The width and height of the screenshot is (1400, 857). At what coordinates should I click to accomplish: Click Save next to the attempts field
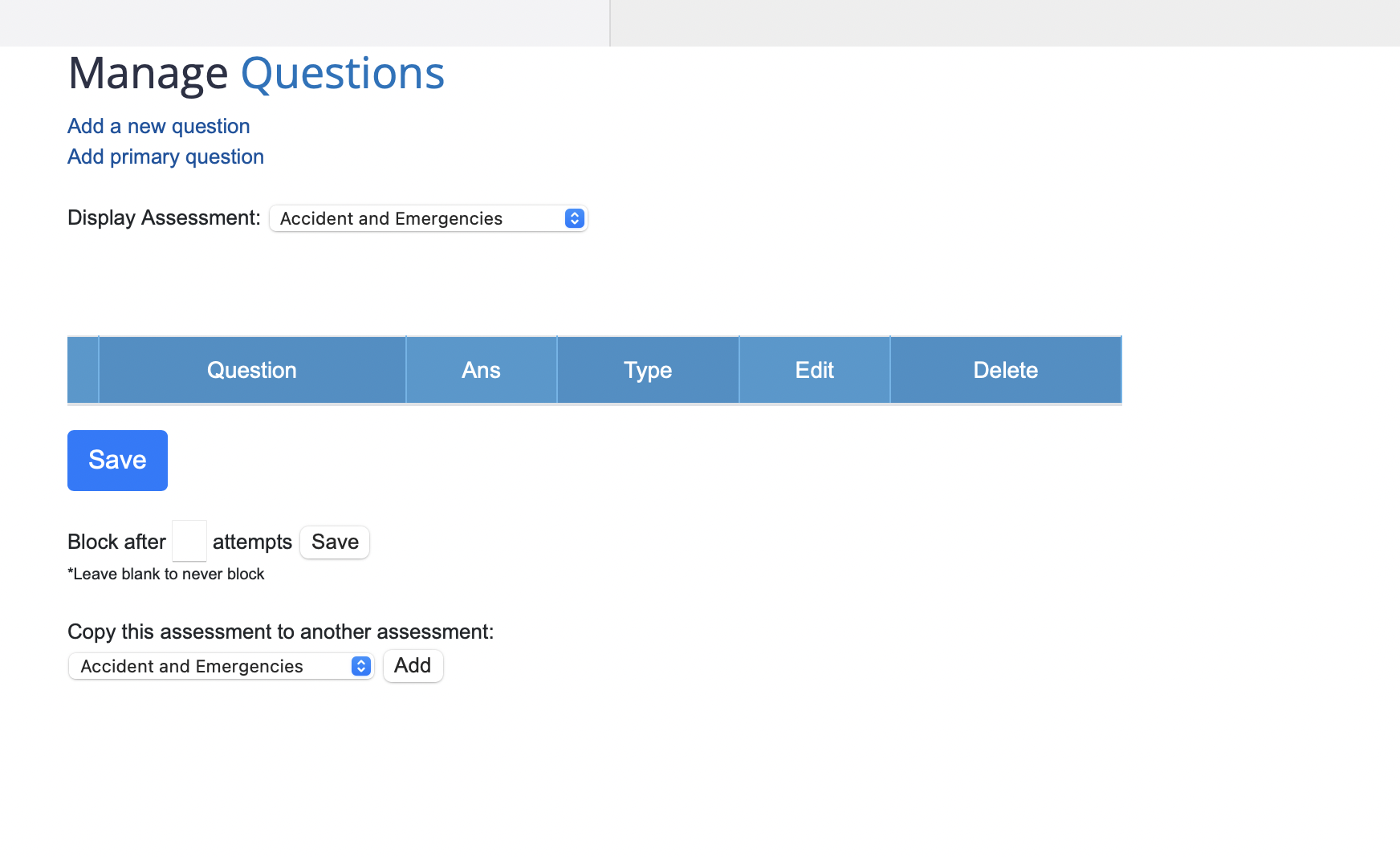335,542
